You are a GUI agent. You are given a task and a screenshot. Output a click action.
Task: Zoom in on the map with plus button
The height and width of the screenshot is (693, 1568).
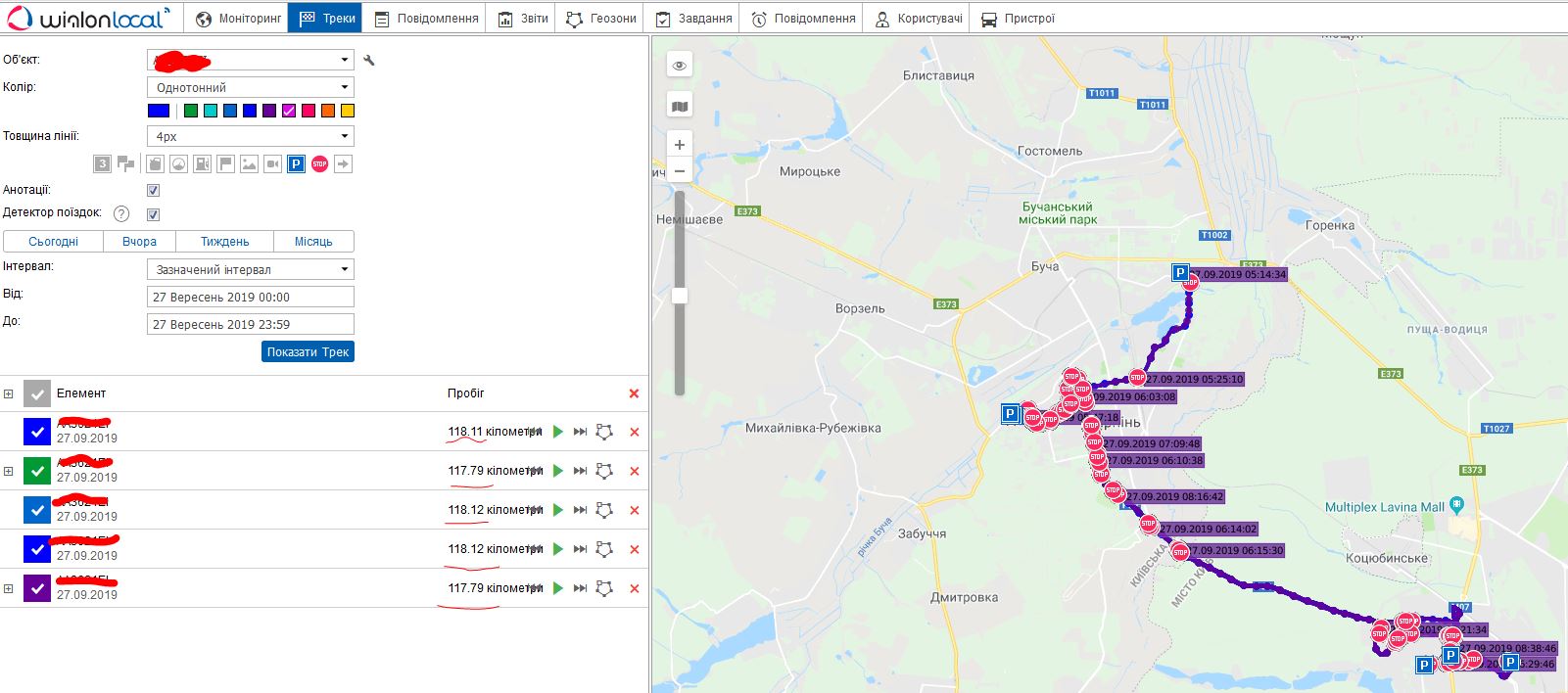679,145
